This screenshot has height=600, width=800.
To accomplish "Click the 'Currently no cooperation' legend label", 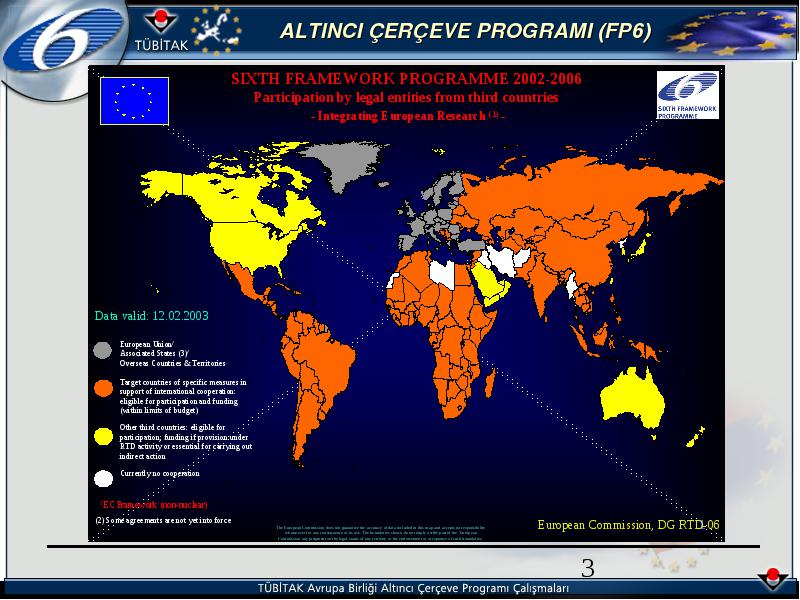I will (x=160, y=473).
